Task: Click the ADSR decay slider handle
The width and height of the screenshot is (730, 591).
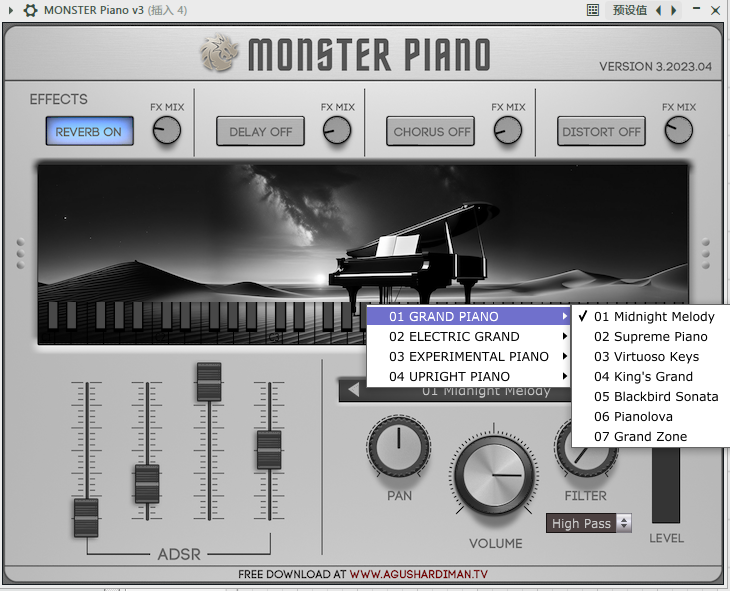Action: click(147, 483)
